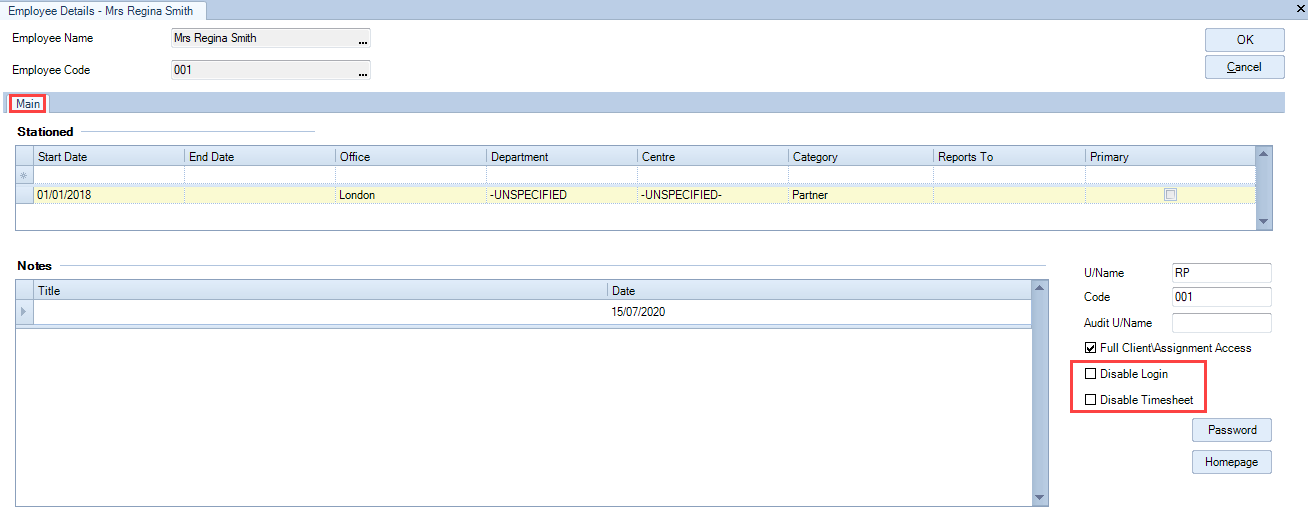Click Notes list scrollbar up arrow
Viewport: 1308px width, 515px height.
pos(1040,289)
